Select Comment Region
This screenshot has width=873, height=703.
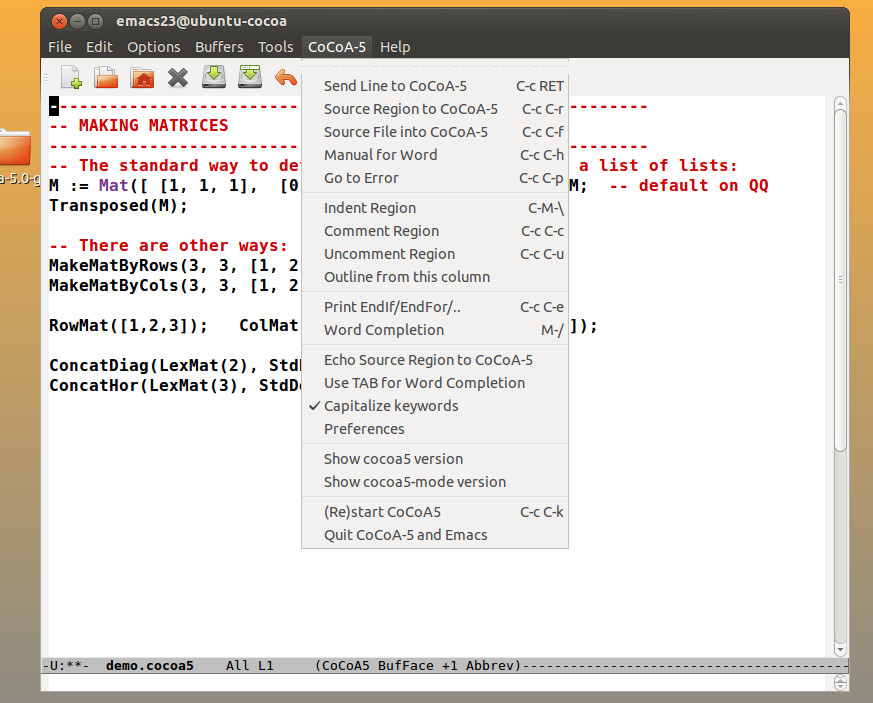click(x=434, y=231)
